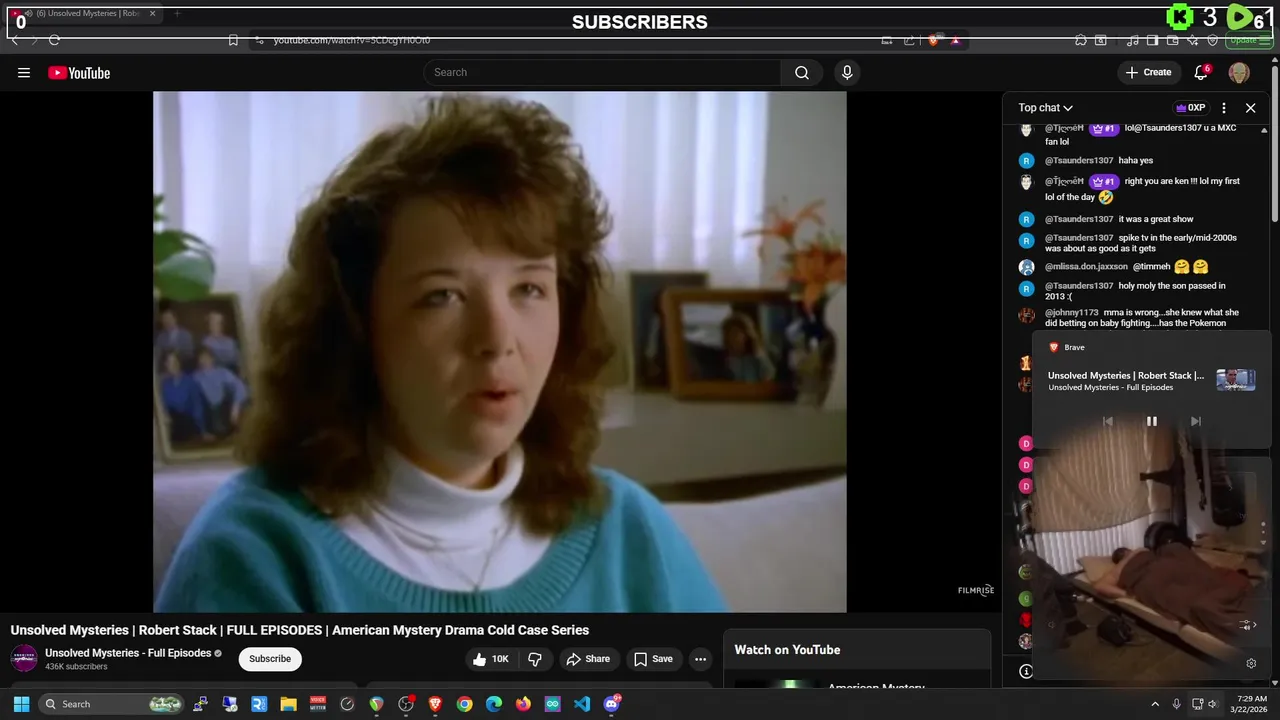Screen dimensions: 1280x720
Task: Click the browser address bar URL
Action: click(352, 40)
